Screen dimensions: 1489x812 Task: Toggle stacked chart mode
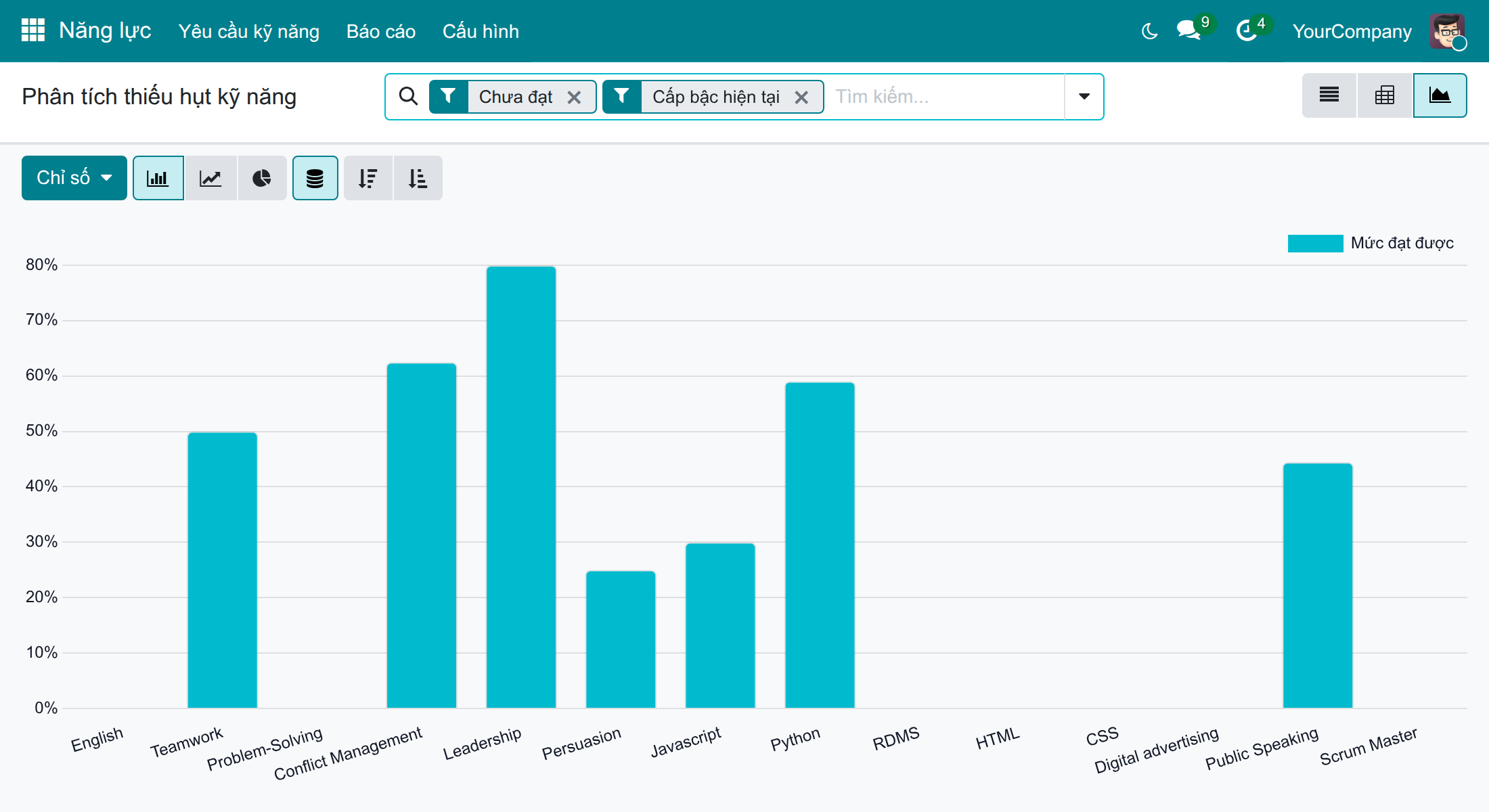point(315,178)
